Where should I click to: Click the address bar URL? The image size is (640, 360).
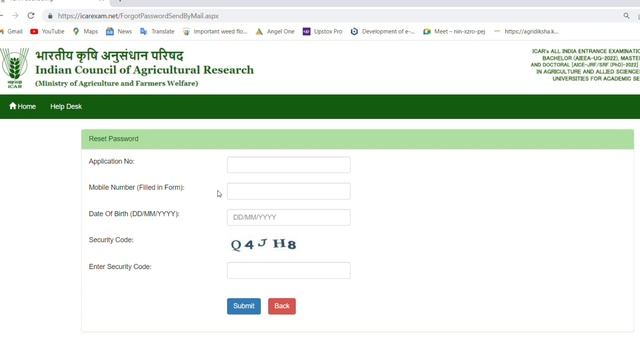point(138,16)
